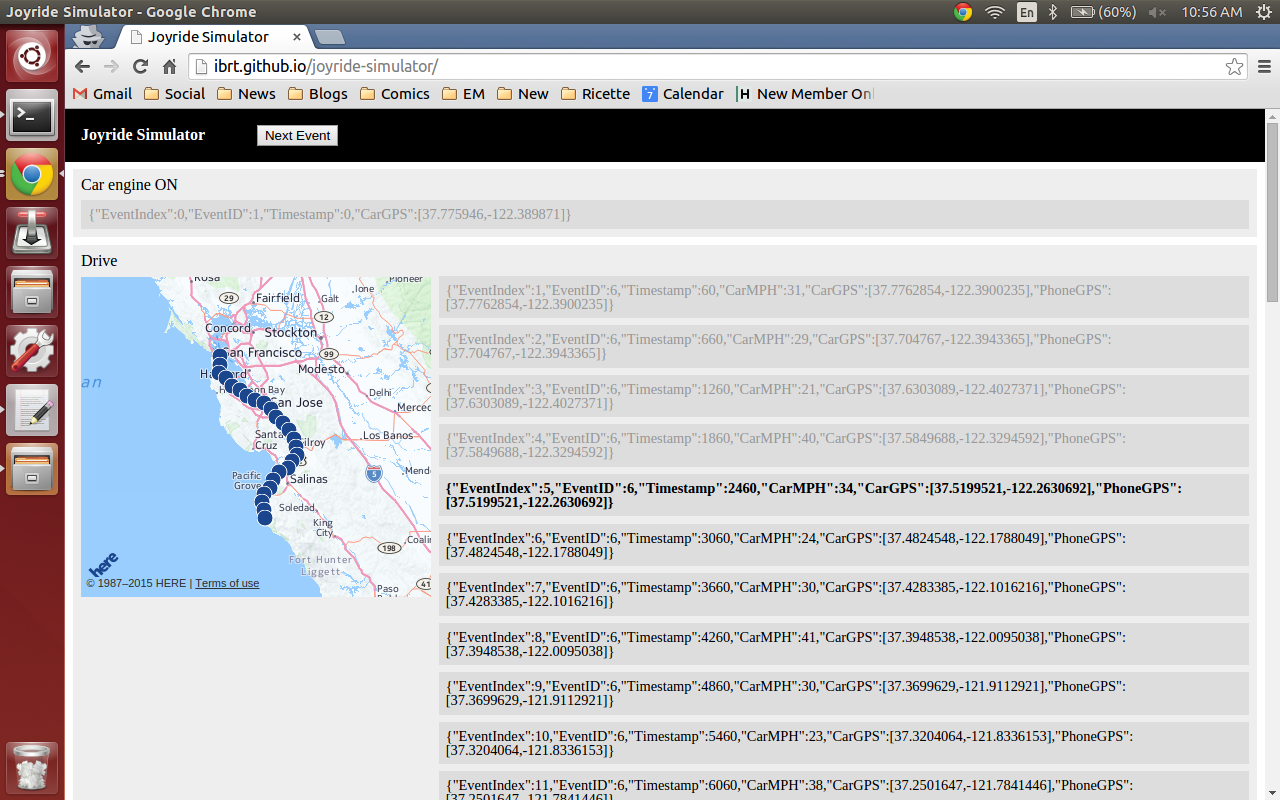Open the browser home page icon
The width and height of the screenshot is (1280, 800).
click(169, 67)
